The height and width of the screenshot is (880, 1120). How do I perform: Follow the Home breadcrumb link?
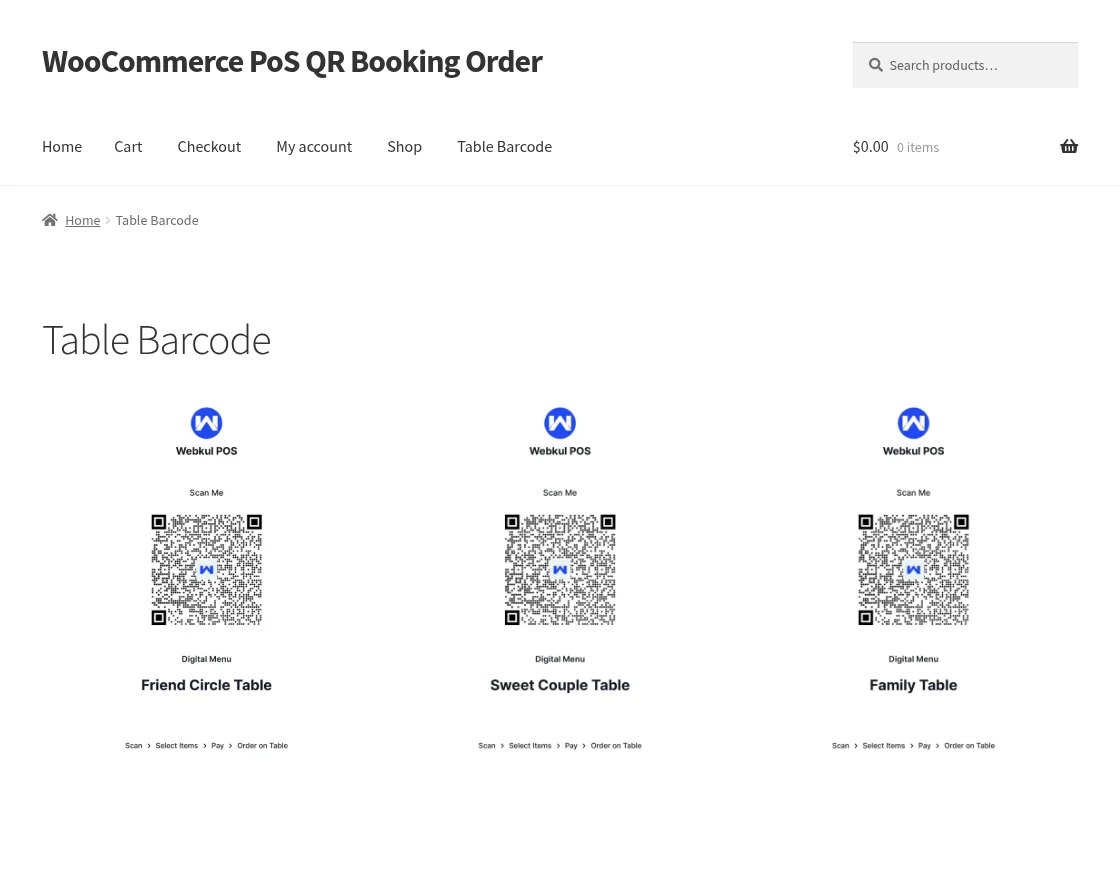click(83, 220)
